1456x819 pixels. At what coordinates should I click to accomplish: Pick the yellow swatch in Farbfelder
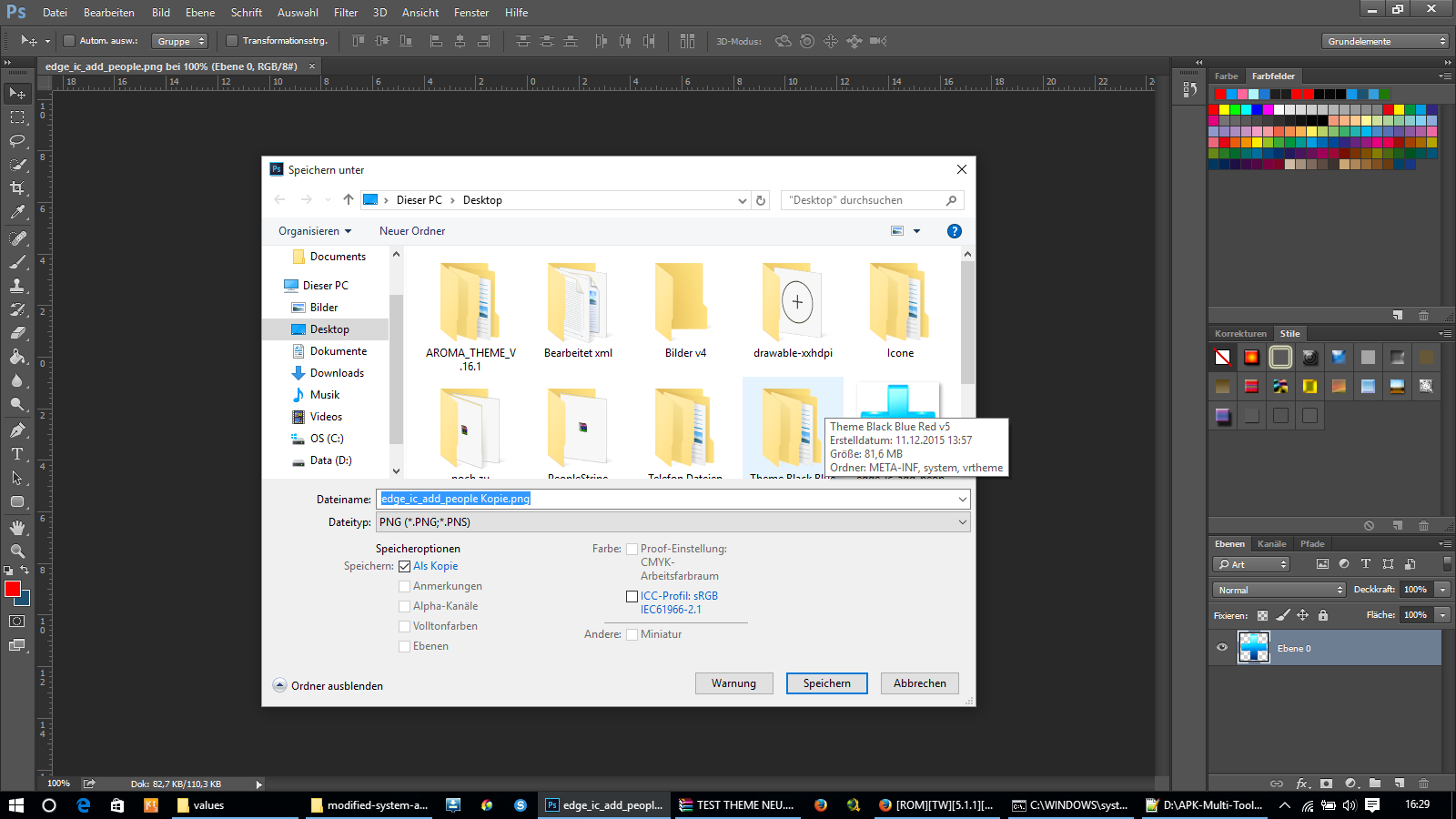[x=1225, y=110]
